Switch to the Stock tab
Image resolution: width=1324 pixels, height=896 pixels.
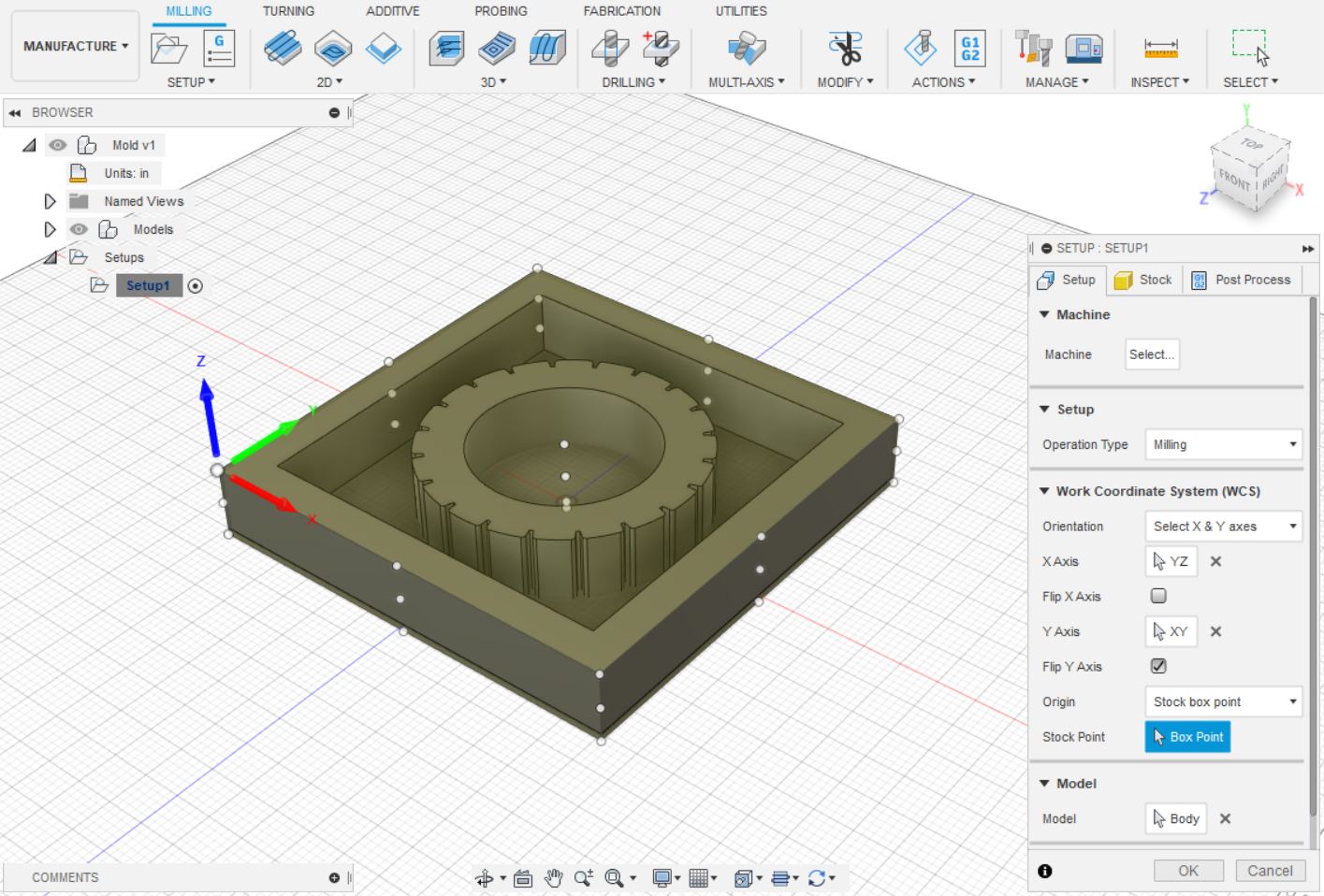point(1143,280)
